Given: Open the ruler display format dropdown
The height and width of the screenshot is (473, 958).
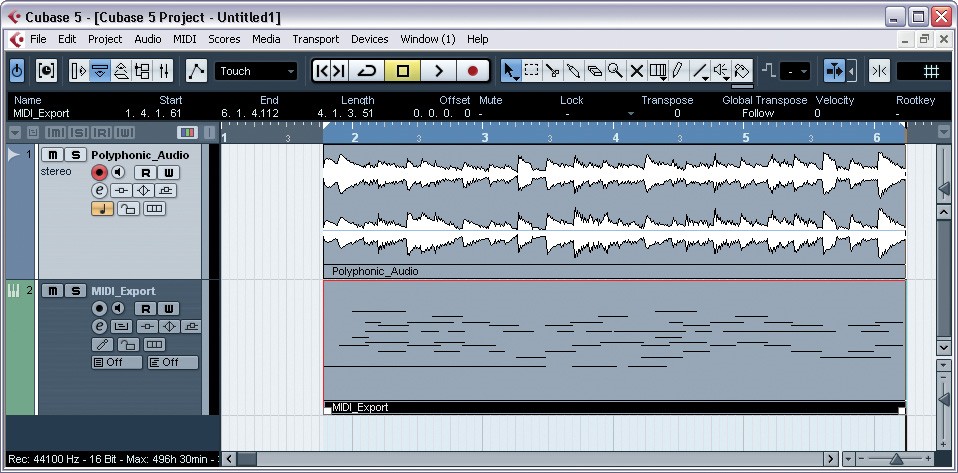Looking at the screenshot, I should [x=942, y=132].
